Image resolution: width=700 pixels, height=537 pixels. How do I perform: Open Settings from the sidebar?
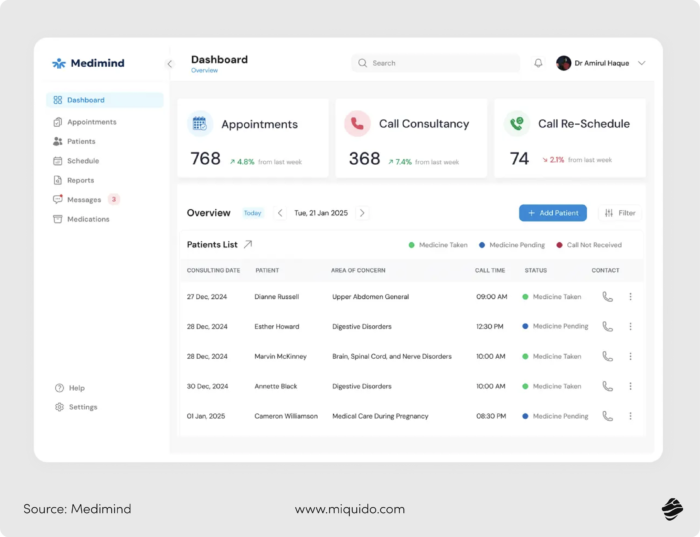83,407
